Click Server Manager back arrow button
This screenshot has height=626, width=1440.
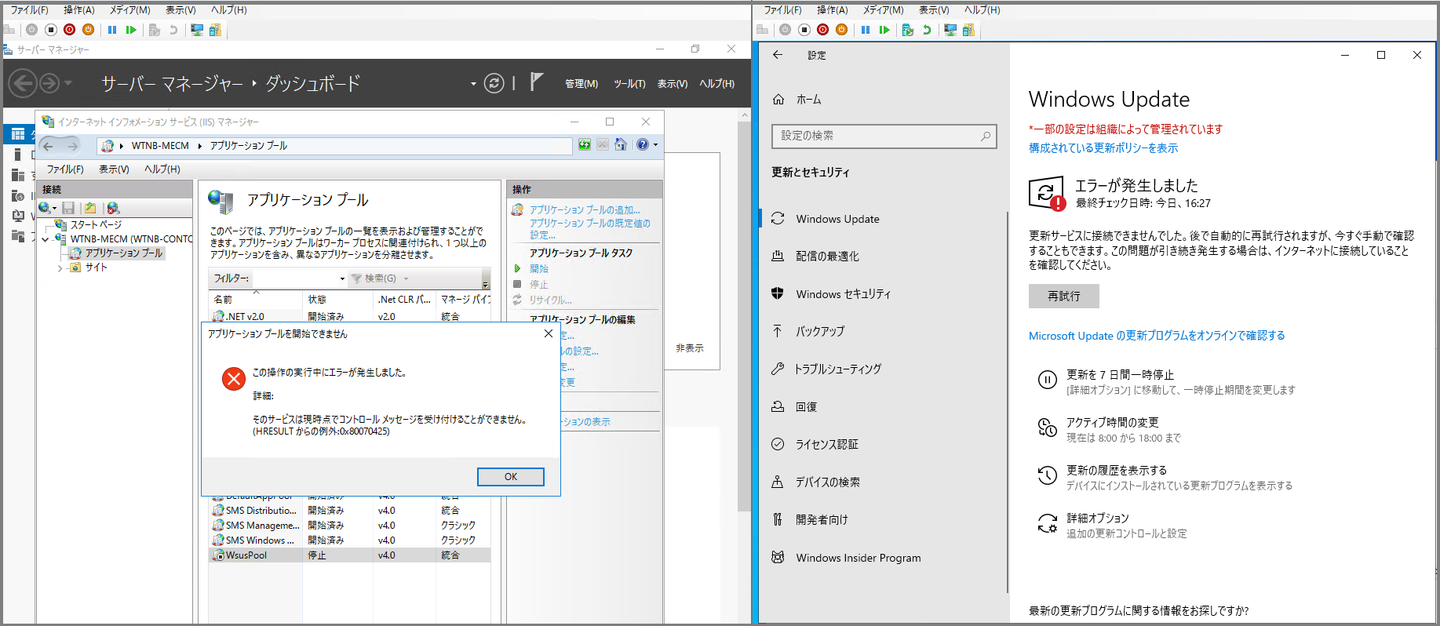tap(23, 84)
